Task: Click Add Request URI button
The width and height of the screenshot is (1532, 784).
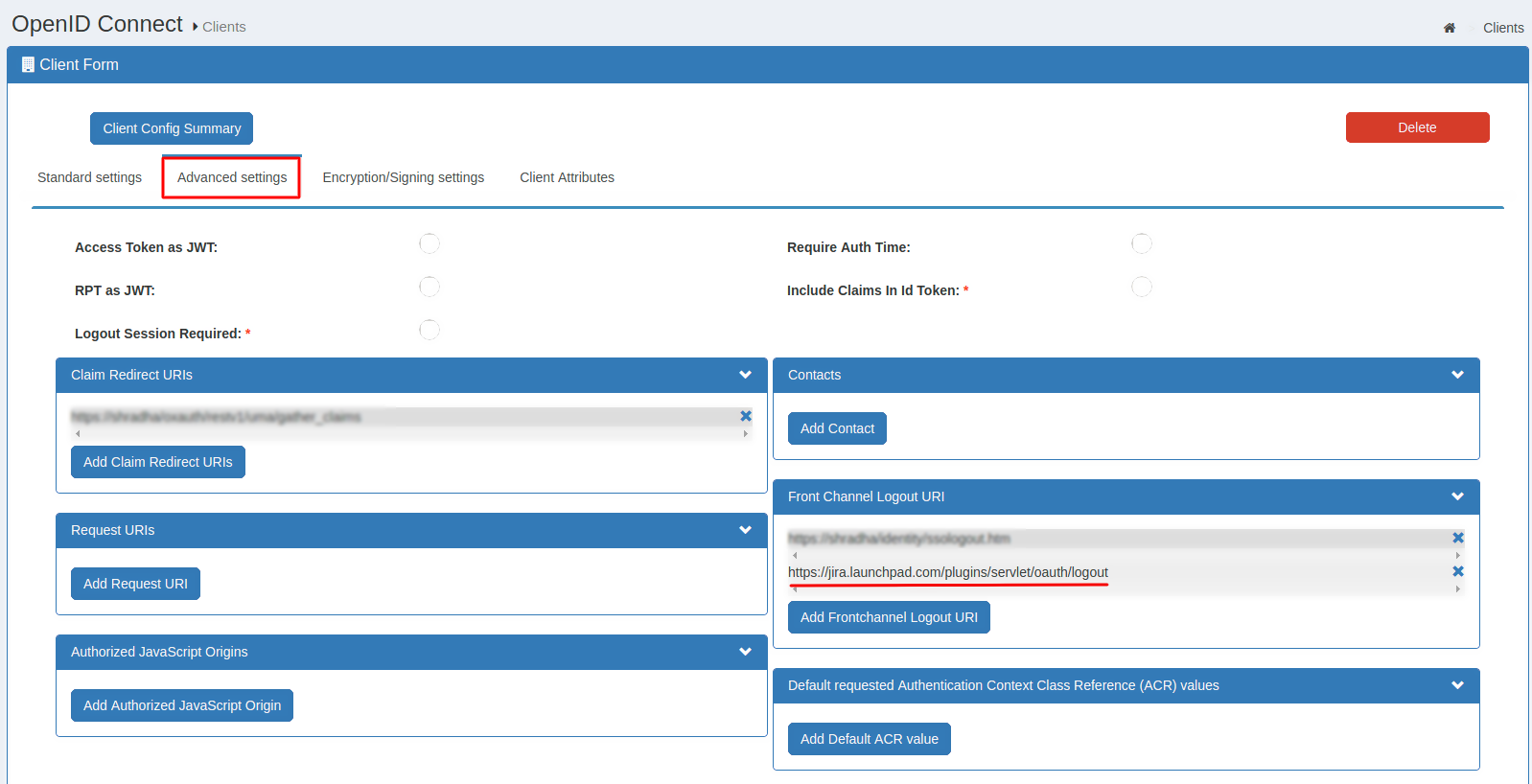Action: [135, 584]
